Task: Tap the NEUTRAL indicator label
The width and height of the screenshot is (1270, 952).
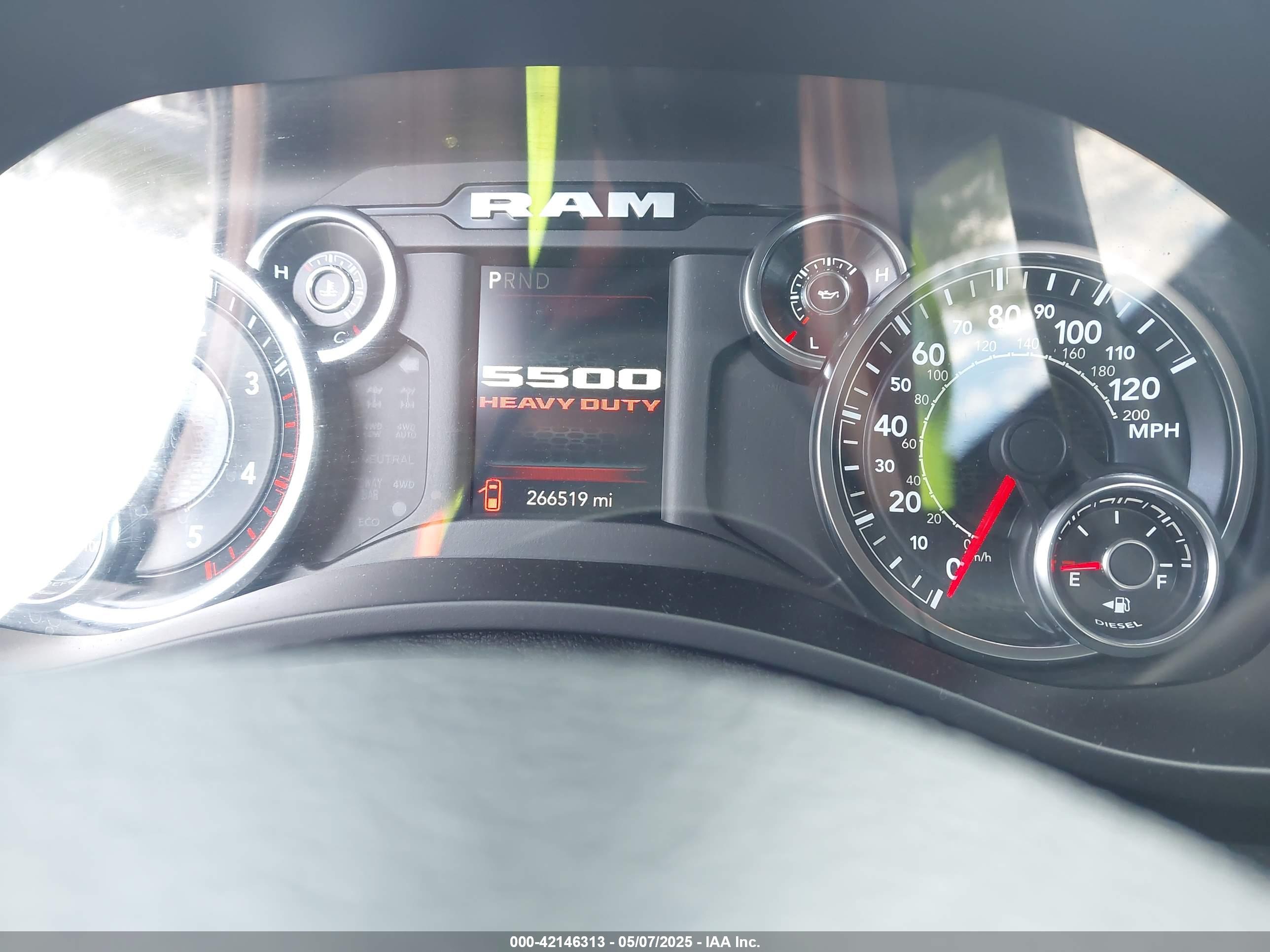Action: (388, 460)
